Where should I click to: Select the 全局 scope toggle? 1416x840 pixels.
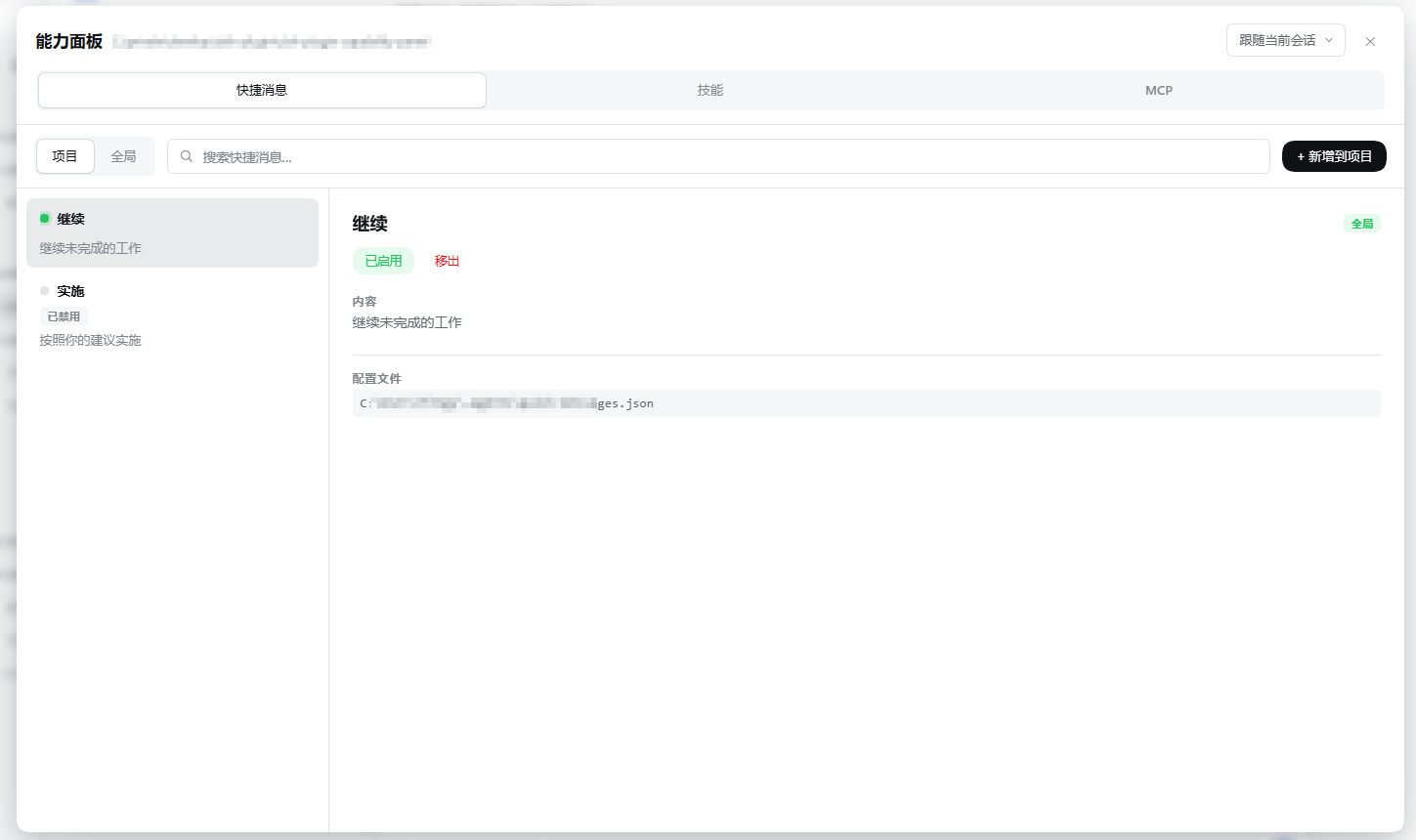[x=124, y=156]
